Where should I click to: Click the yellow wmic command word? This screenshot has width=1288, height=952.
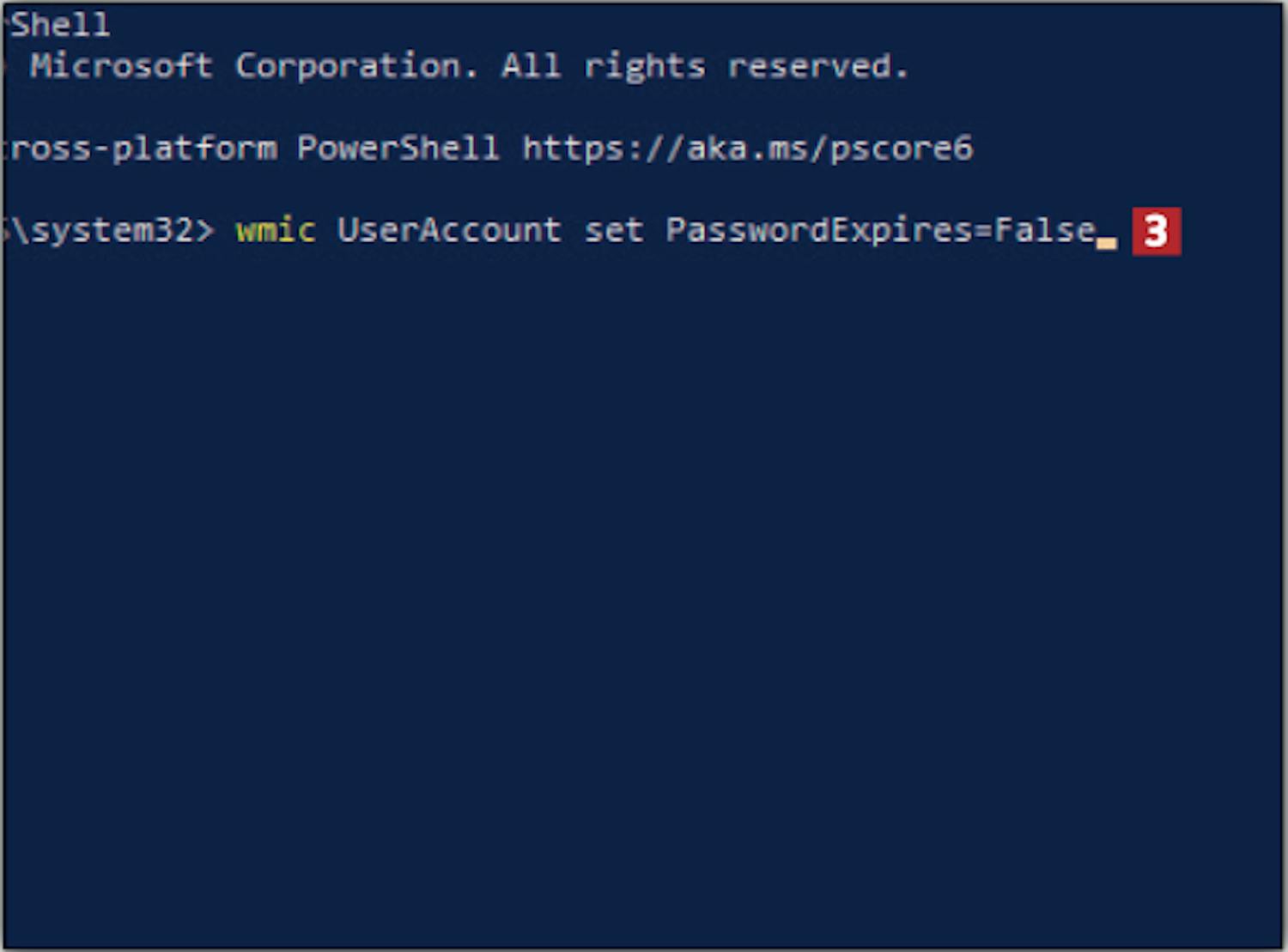coord(276,230)
